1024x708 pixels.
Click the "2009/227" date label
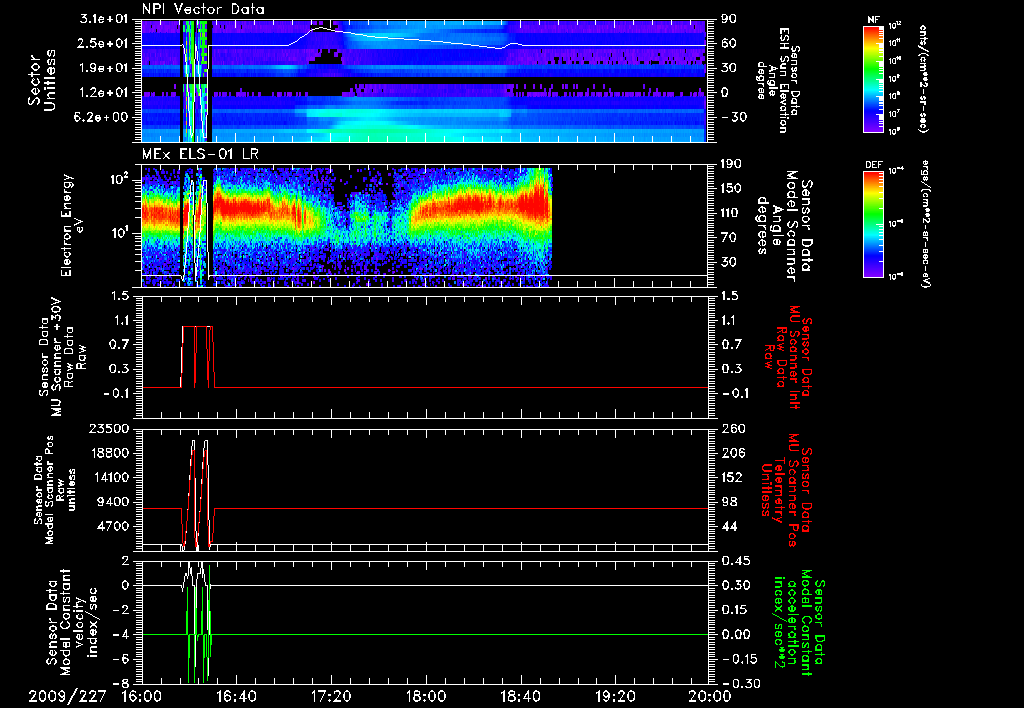pos(67,696)
